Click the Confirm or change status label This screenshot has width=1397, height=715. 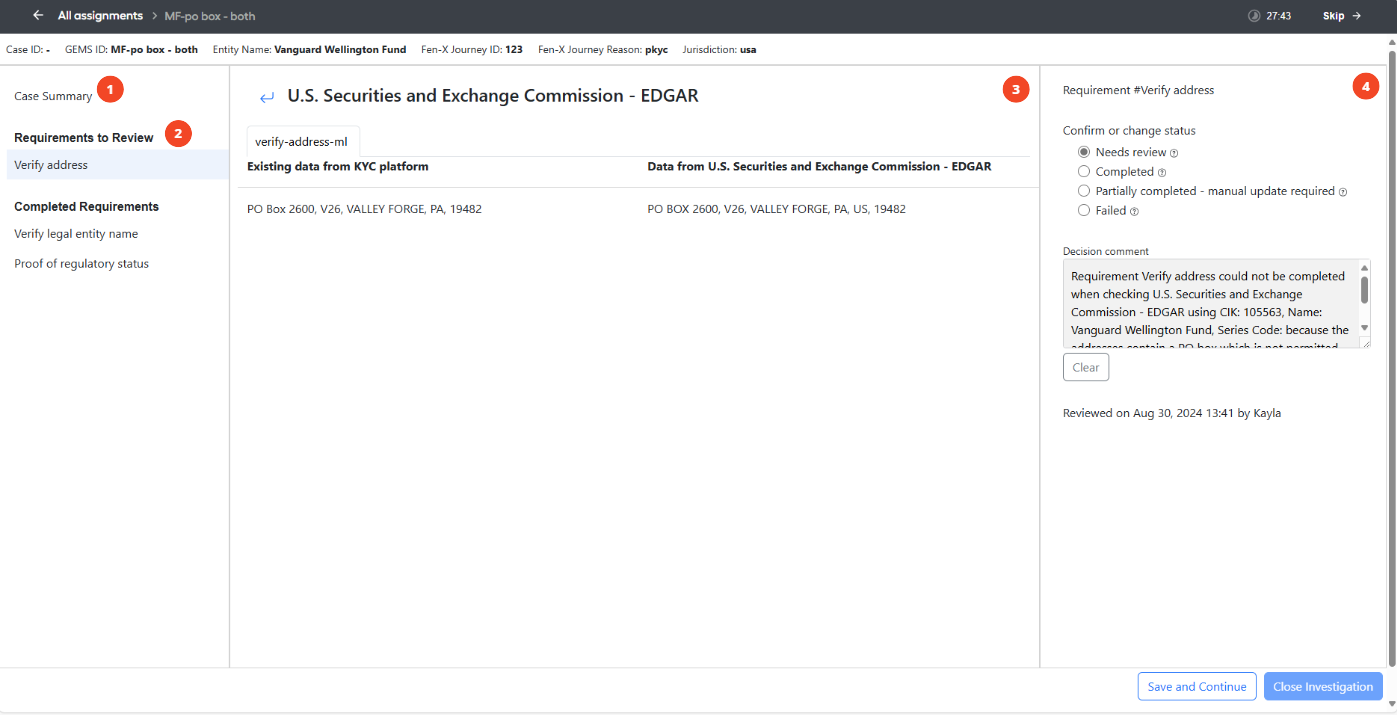coord(1129,131)
